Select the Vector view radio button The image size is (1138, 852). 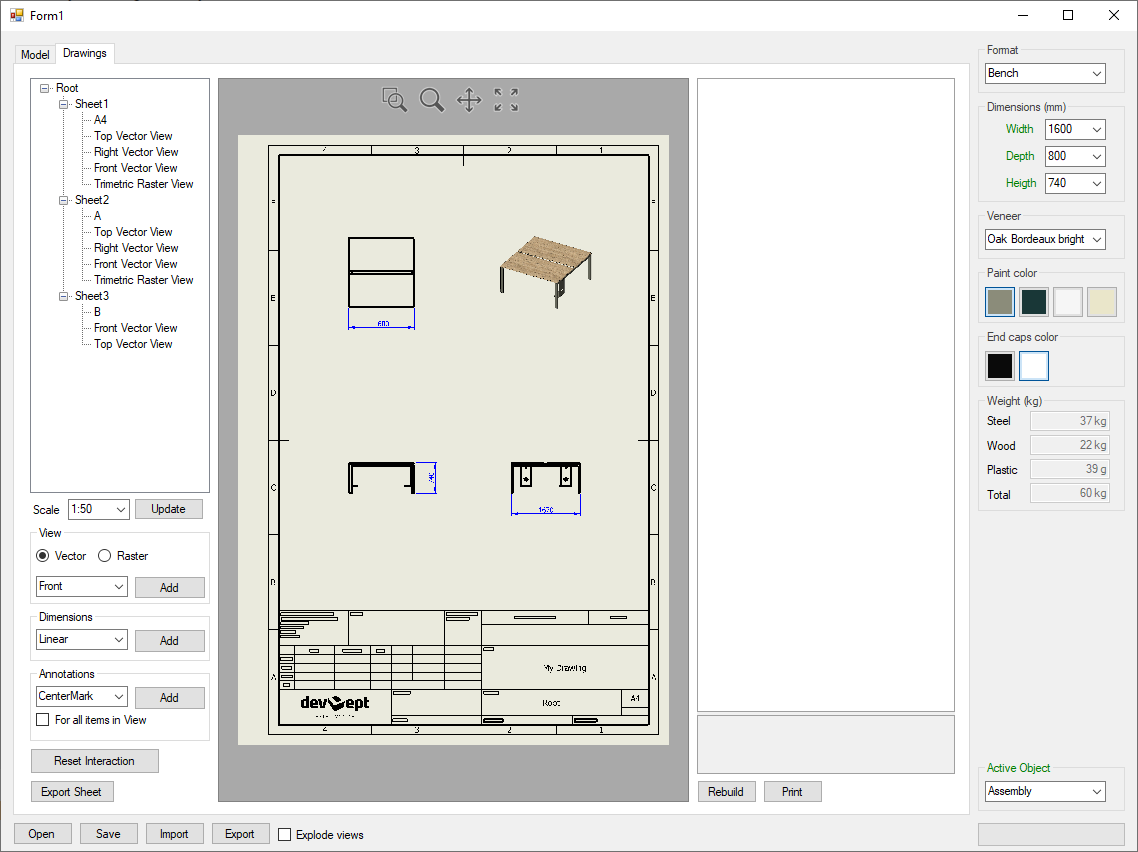tap(43, 556)
